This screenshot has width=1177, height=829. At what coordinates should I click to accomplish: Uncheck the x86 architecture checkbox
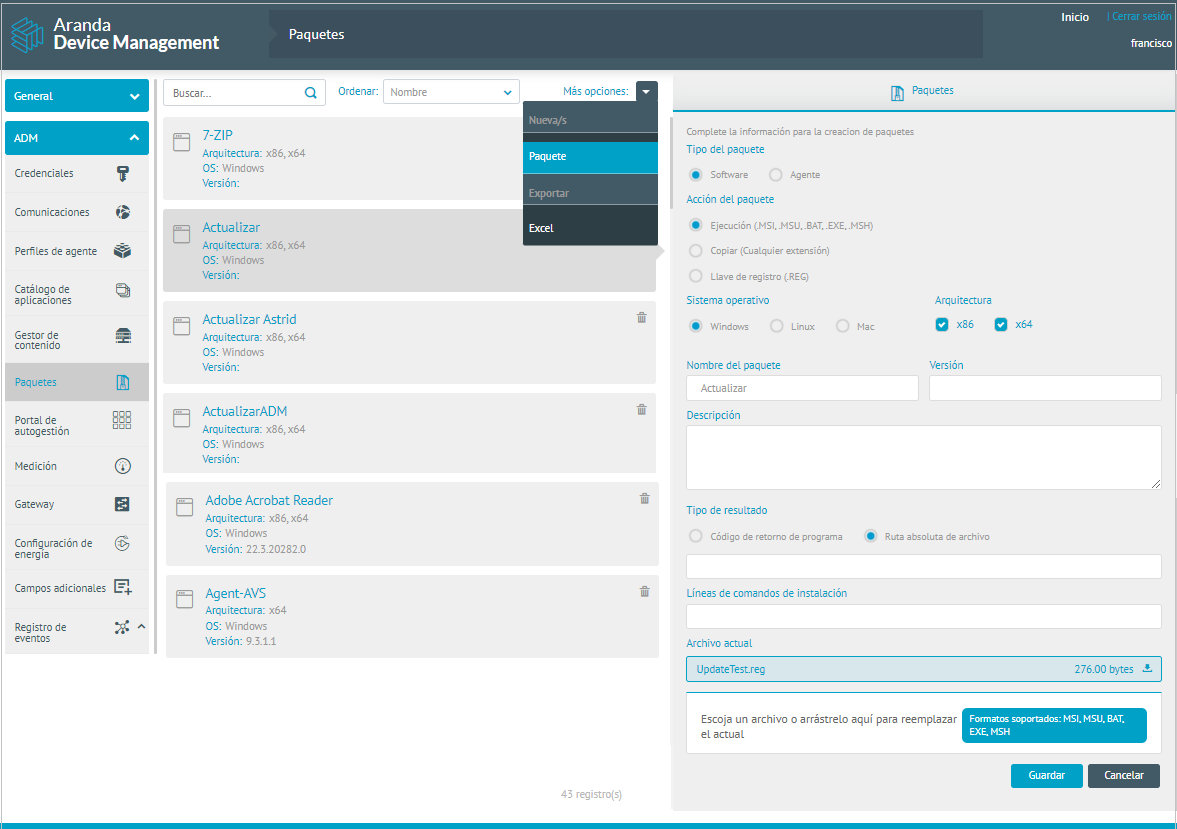click(942, 324)
